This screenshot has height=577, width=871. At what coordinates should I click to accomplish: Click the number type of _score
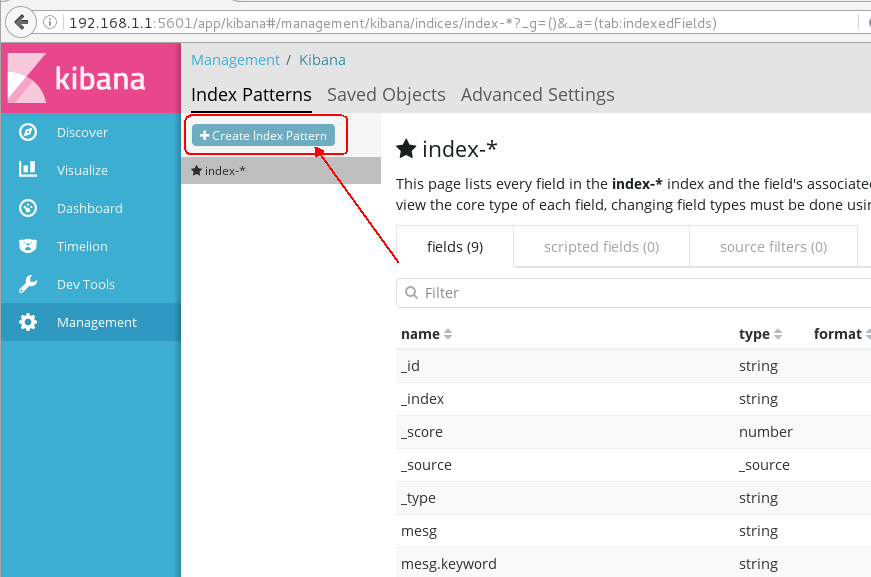[765, 432]
